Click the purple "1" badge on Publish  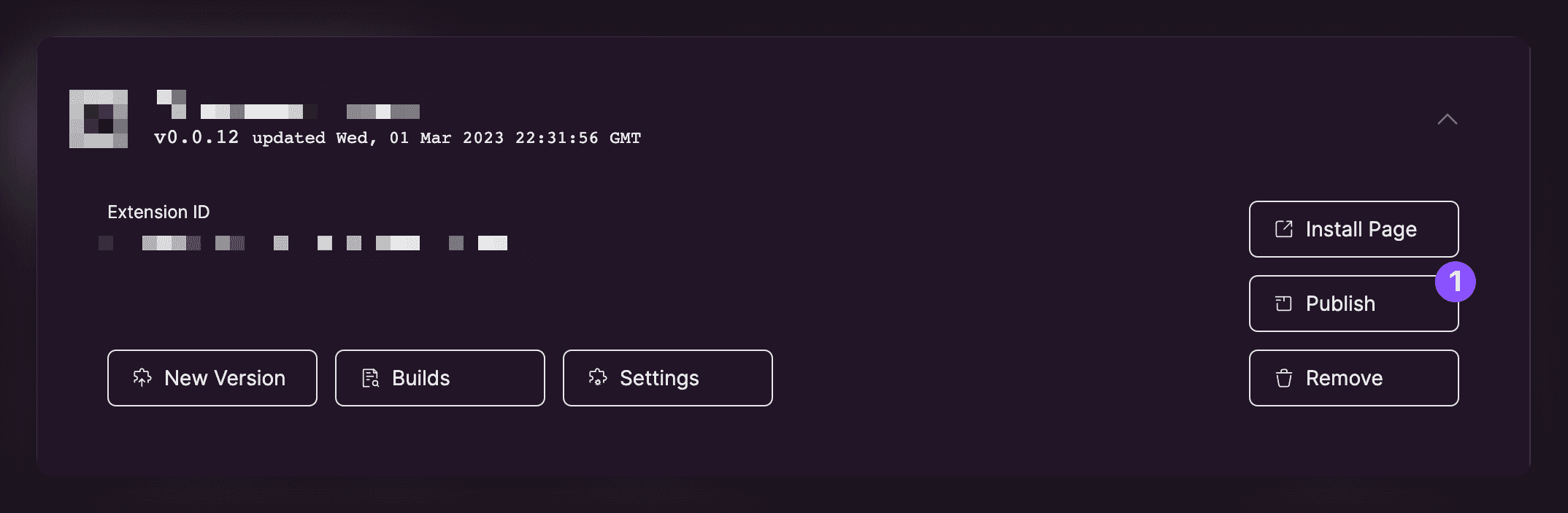pos(1455,282)
